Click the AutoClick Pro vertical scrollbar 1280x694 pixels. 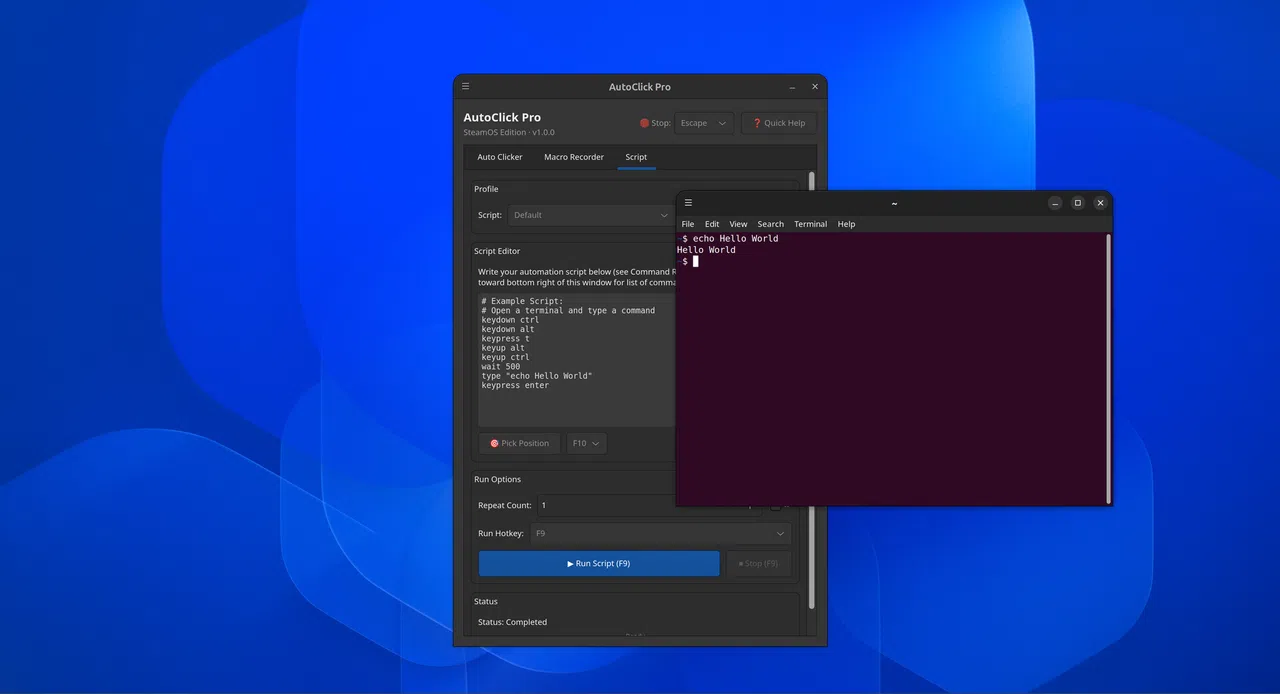point(811,390)
